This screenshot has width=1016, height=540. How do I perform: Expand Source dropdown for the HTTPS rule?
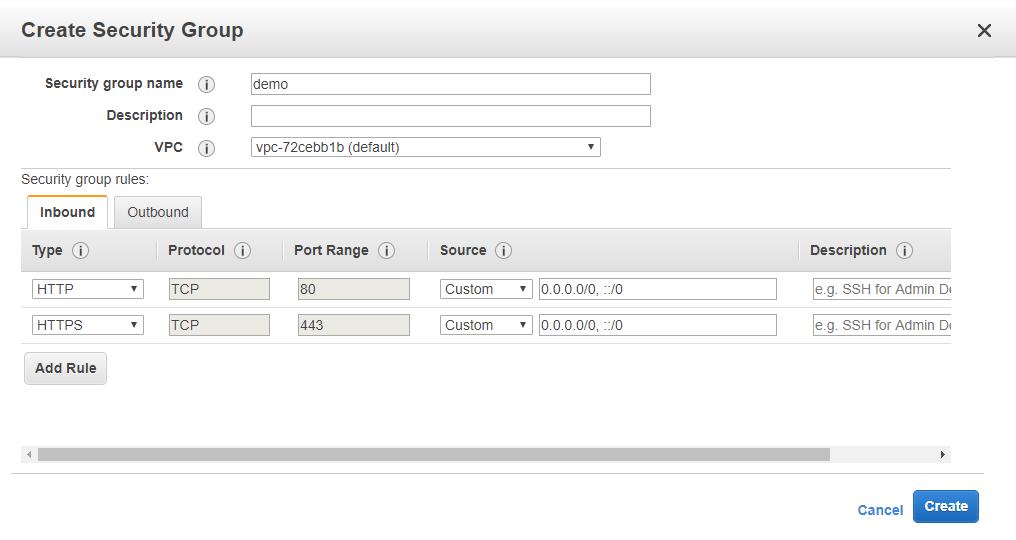point(486,325)
